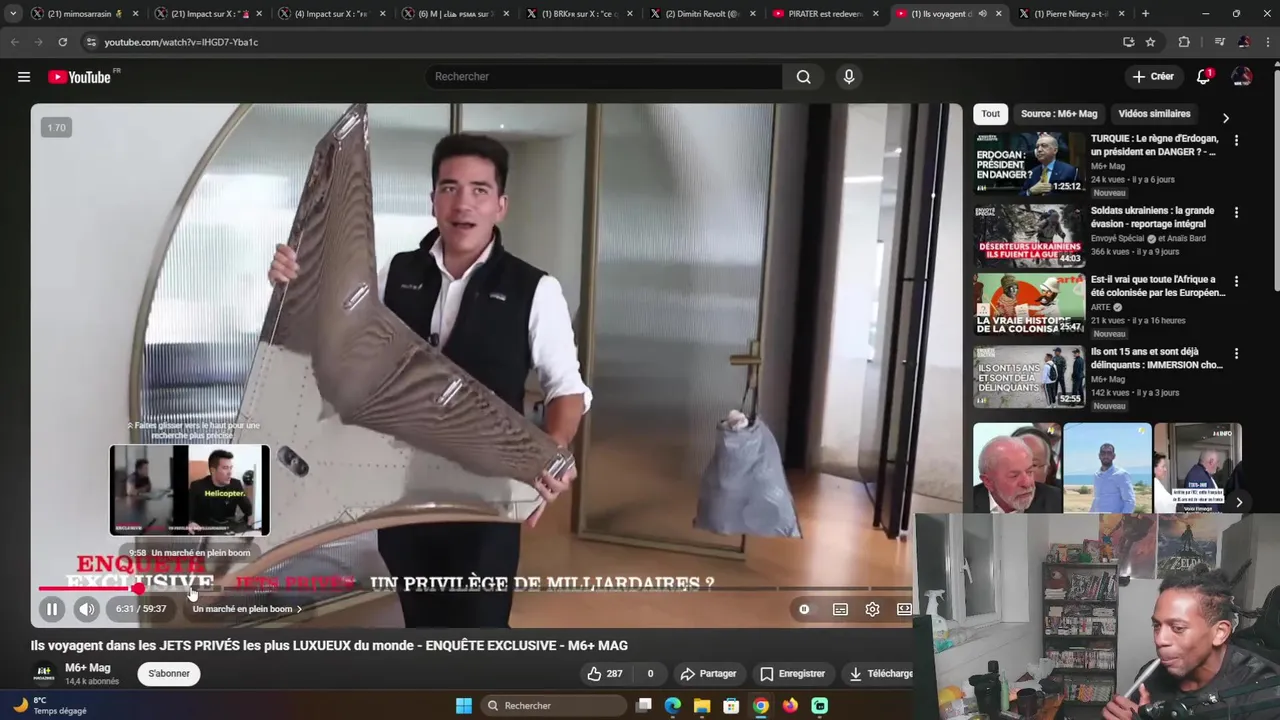Share the video with Partager
Screen dimensions: 1280x720
point(708,674)
